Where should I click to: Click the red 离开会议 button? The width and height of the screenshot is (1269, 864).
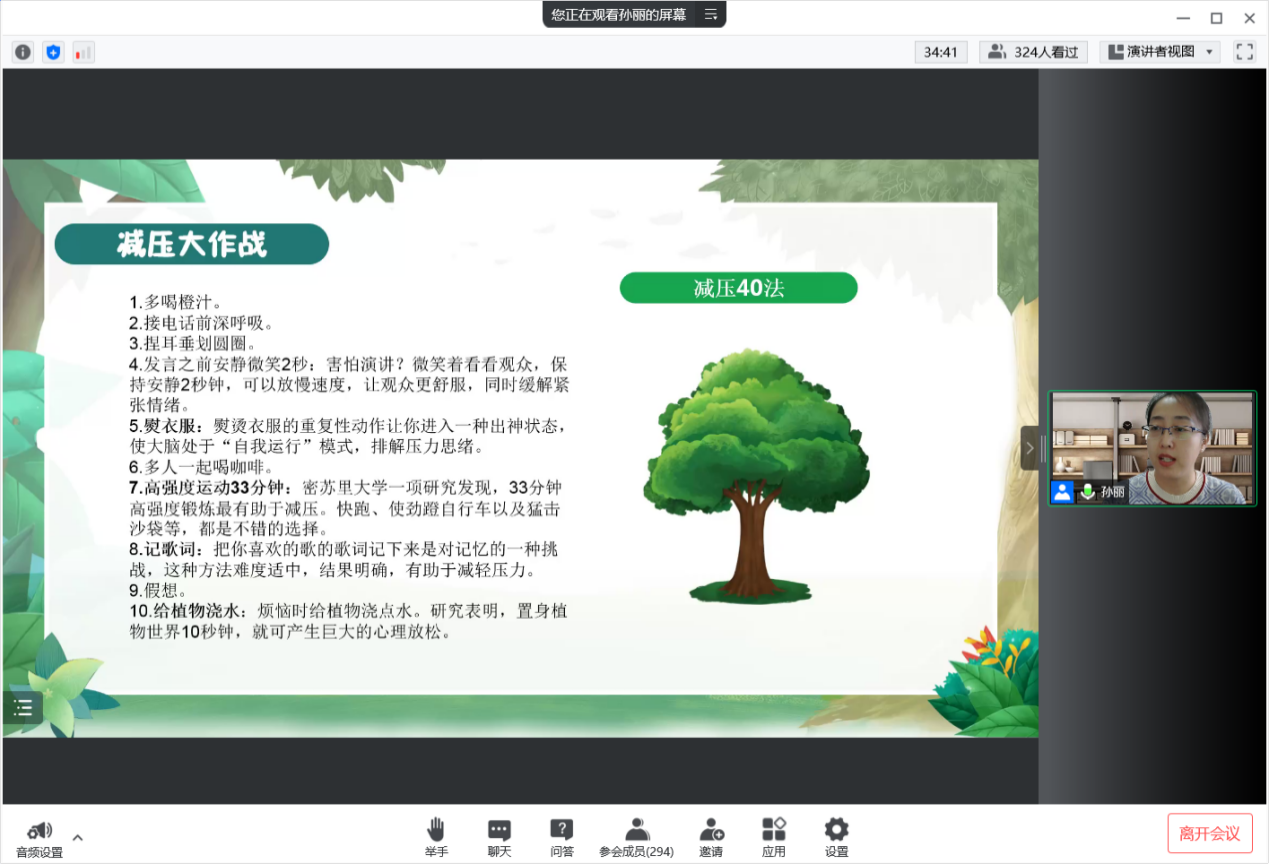1209,833
